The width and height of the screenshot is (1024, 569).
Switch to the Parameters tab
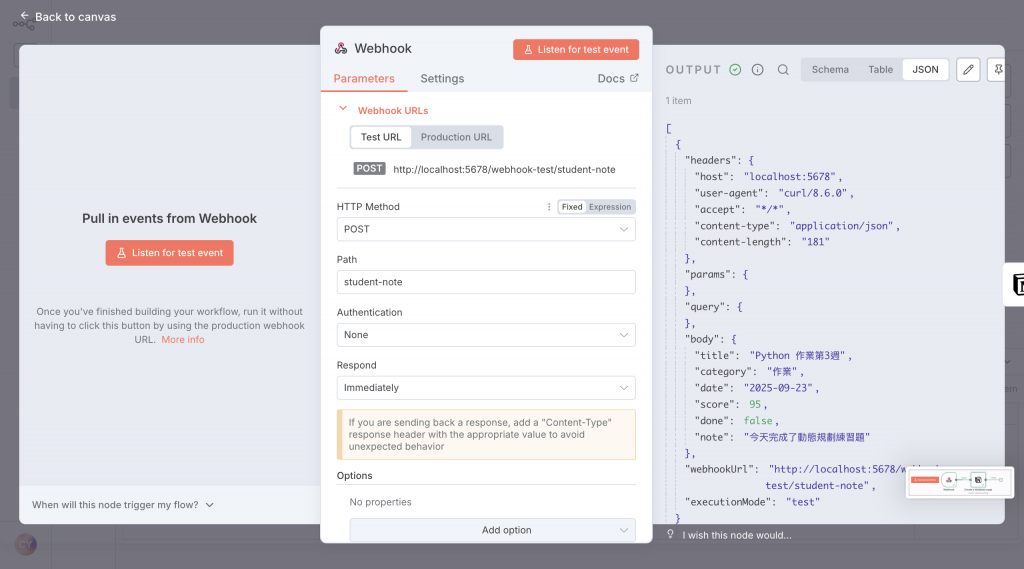pos(364,78)
